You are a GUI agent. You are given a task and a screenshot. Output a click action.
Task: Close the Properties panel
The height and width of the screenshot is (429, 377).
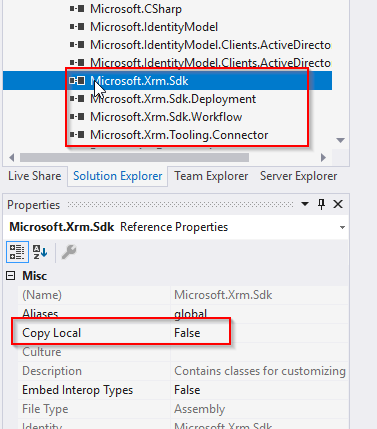point(338,204)
